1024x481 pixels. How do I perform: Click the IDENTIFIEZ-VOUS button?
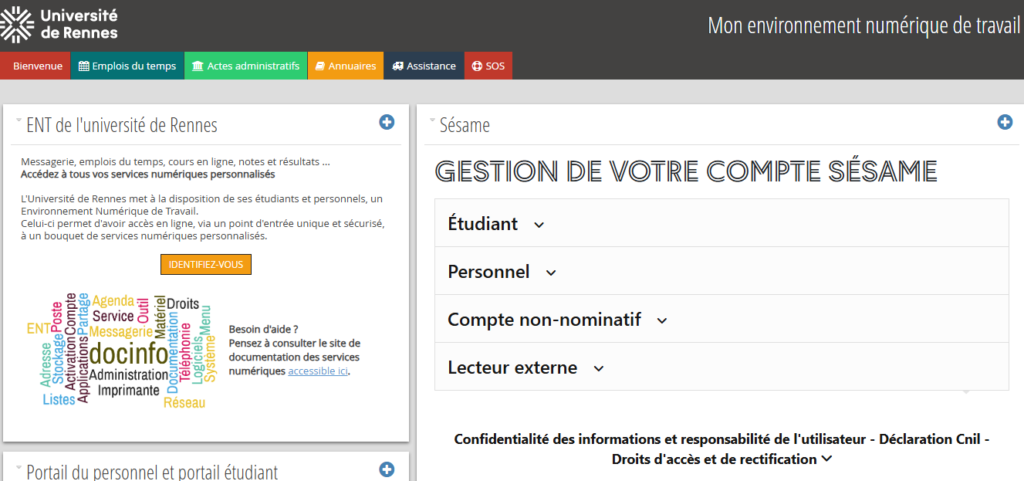pyautogui.click(x=206, y=265)
